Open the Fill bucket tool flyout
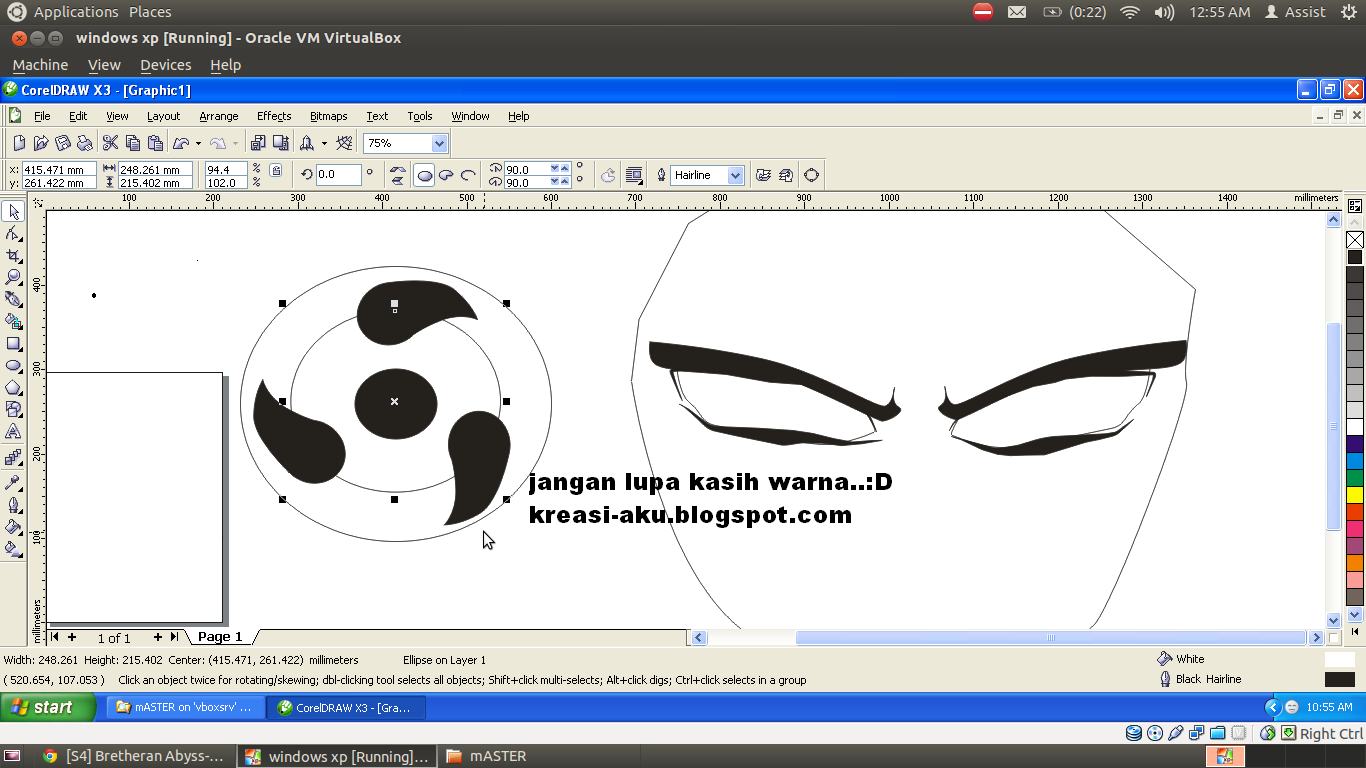 click(x=13, y=526)
